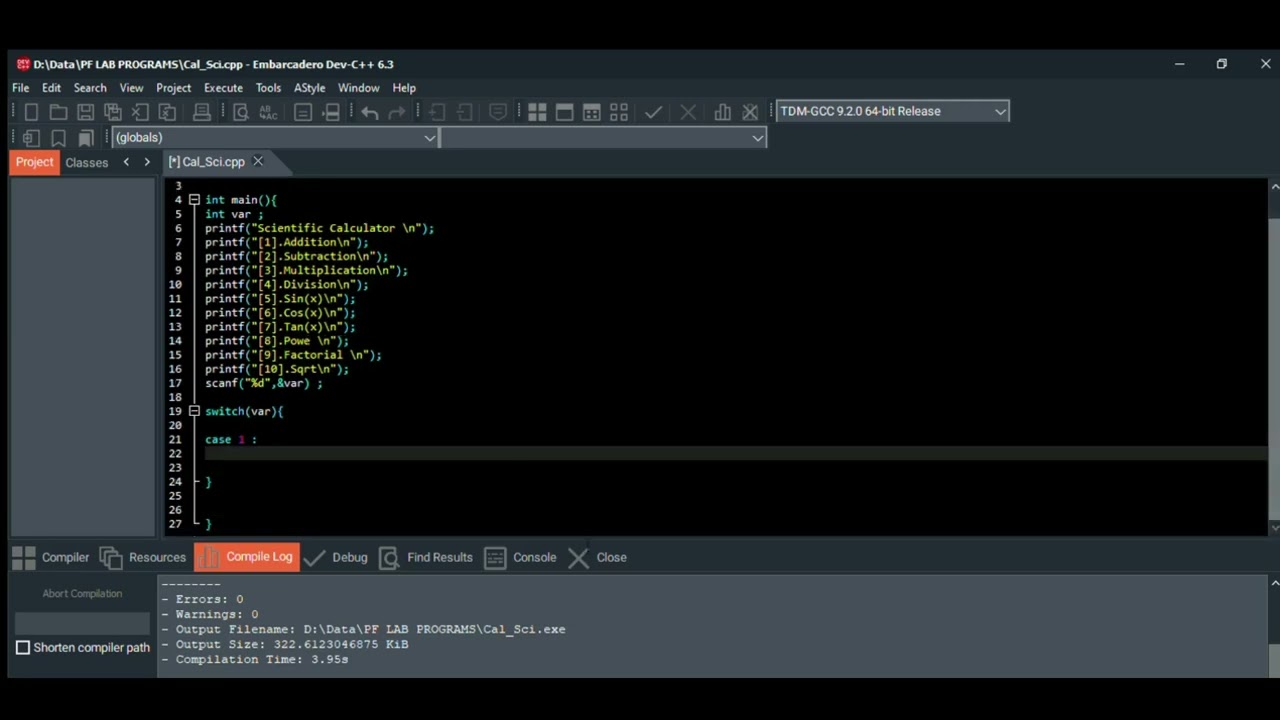
Task: Open the File menu
Action: (20, 88)
